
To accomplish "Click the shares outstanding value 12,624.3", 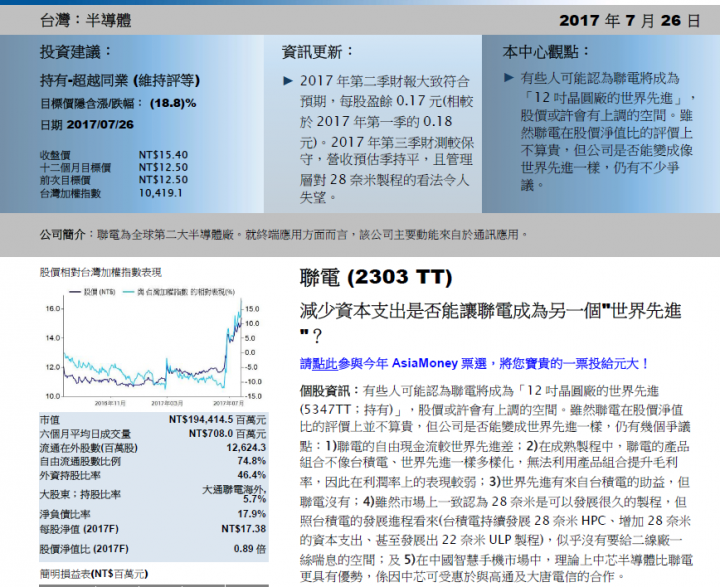I will [246, 447].
